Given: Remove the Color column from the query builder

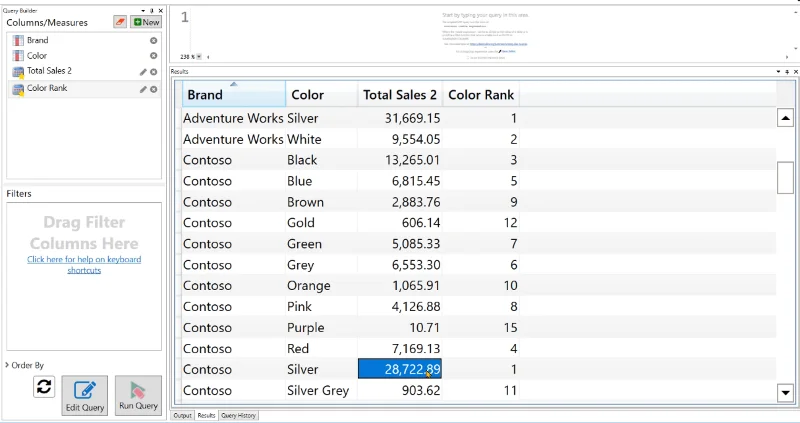Looking at the screenshot, I should (x=153, y=56).
